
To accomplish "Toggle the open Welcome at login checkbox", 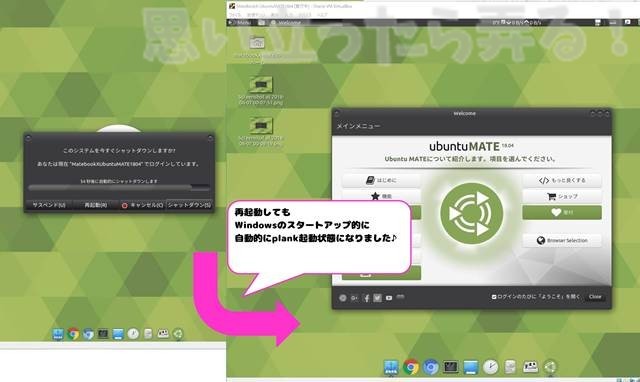I will (x=494, y=297).
